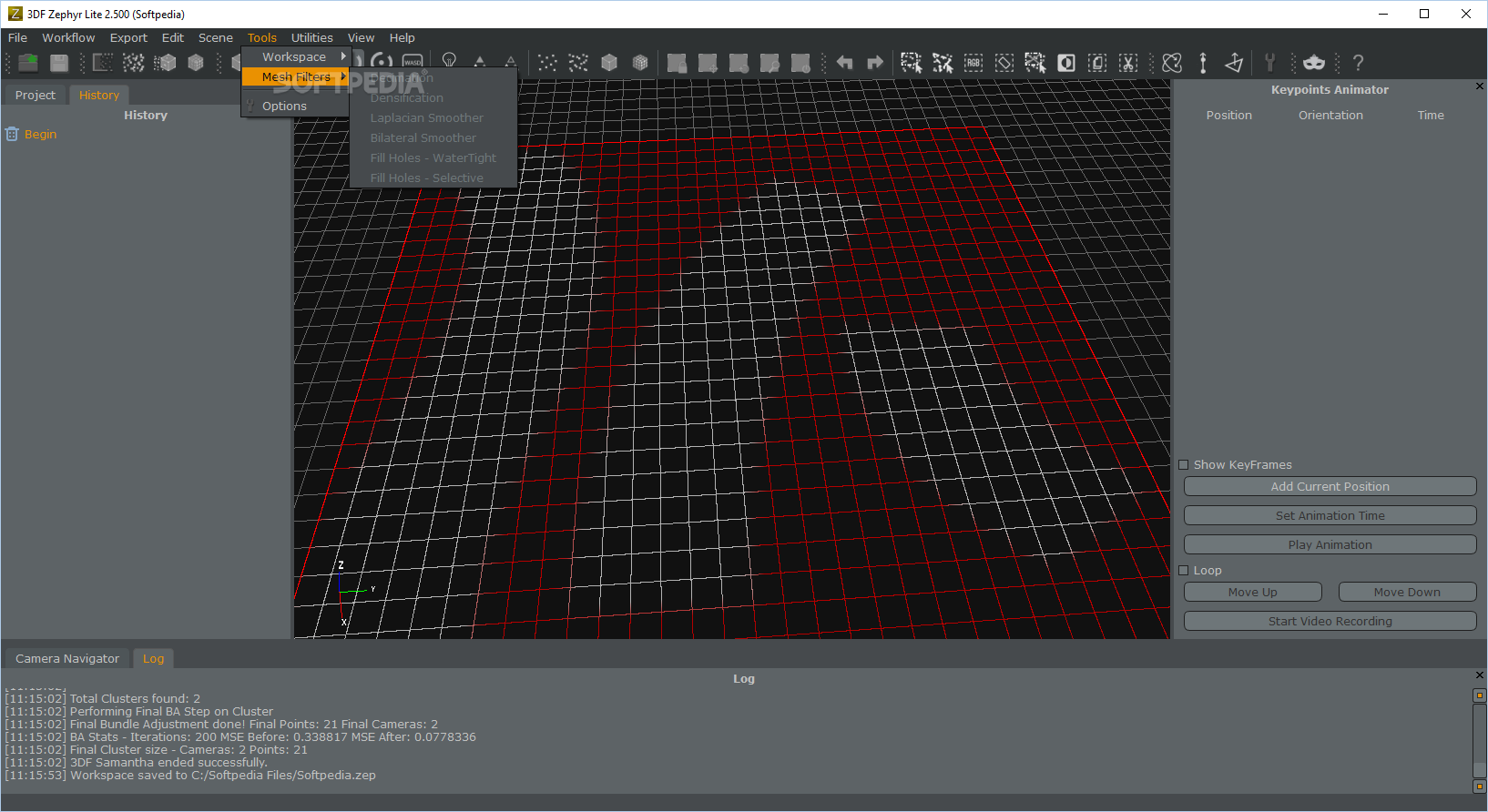Select the RGB color selection icon

point(973,63)
